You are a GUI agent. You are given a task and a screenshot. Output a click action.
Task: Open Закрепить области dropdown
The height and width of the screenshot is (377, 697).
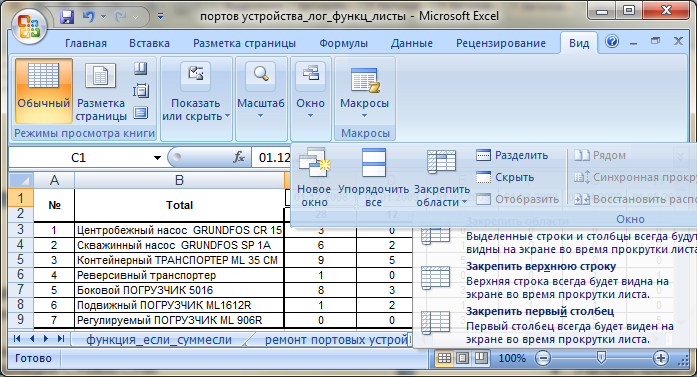point(441,178)
